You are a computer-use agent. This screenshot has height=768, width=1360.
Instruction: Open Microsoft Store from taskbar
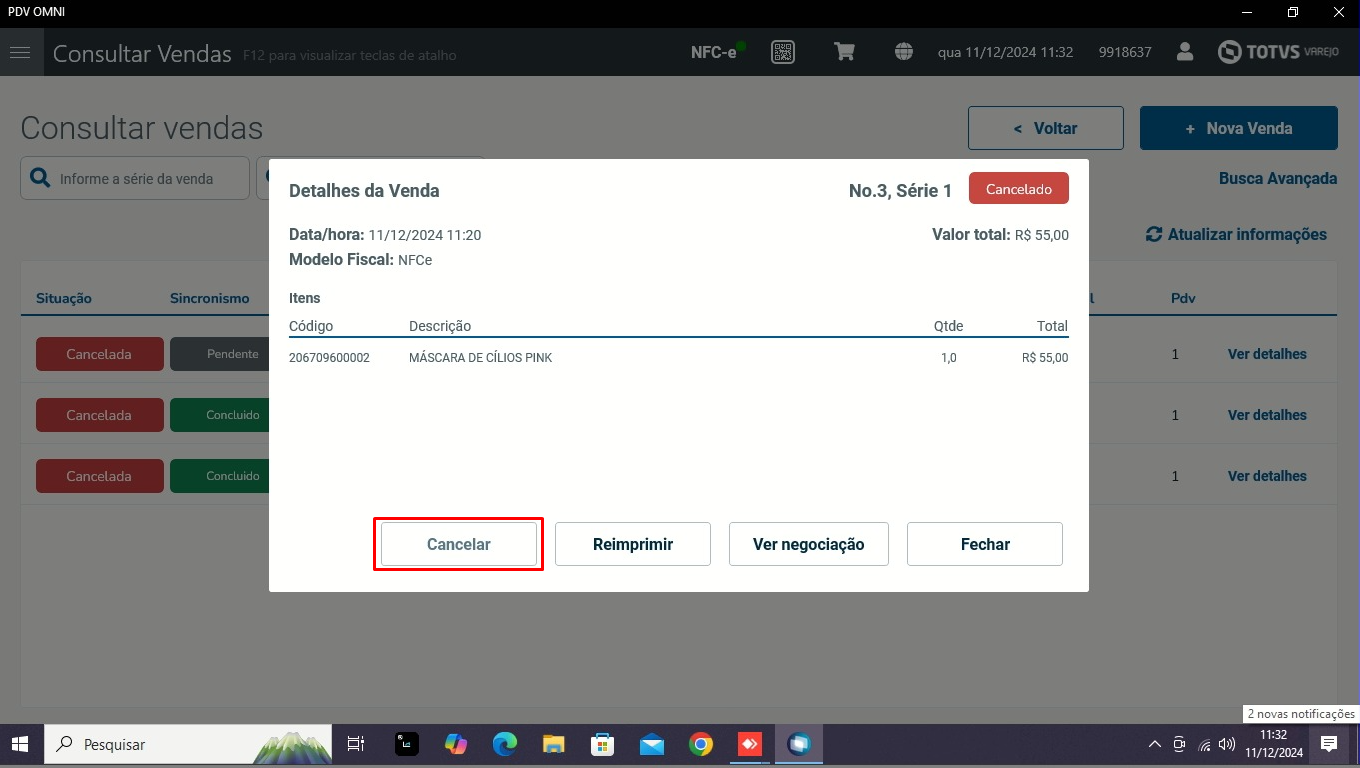pos(603,744)
